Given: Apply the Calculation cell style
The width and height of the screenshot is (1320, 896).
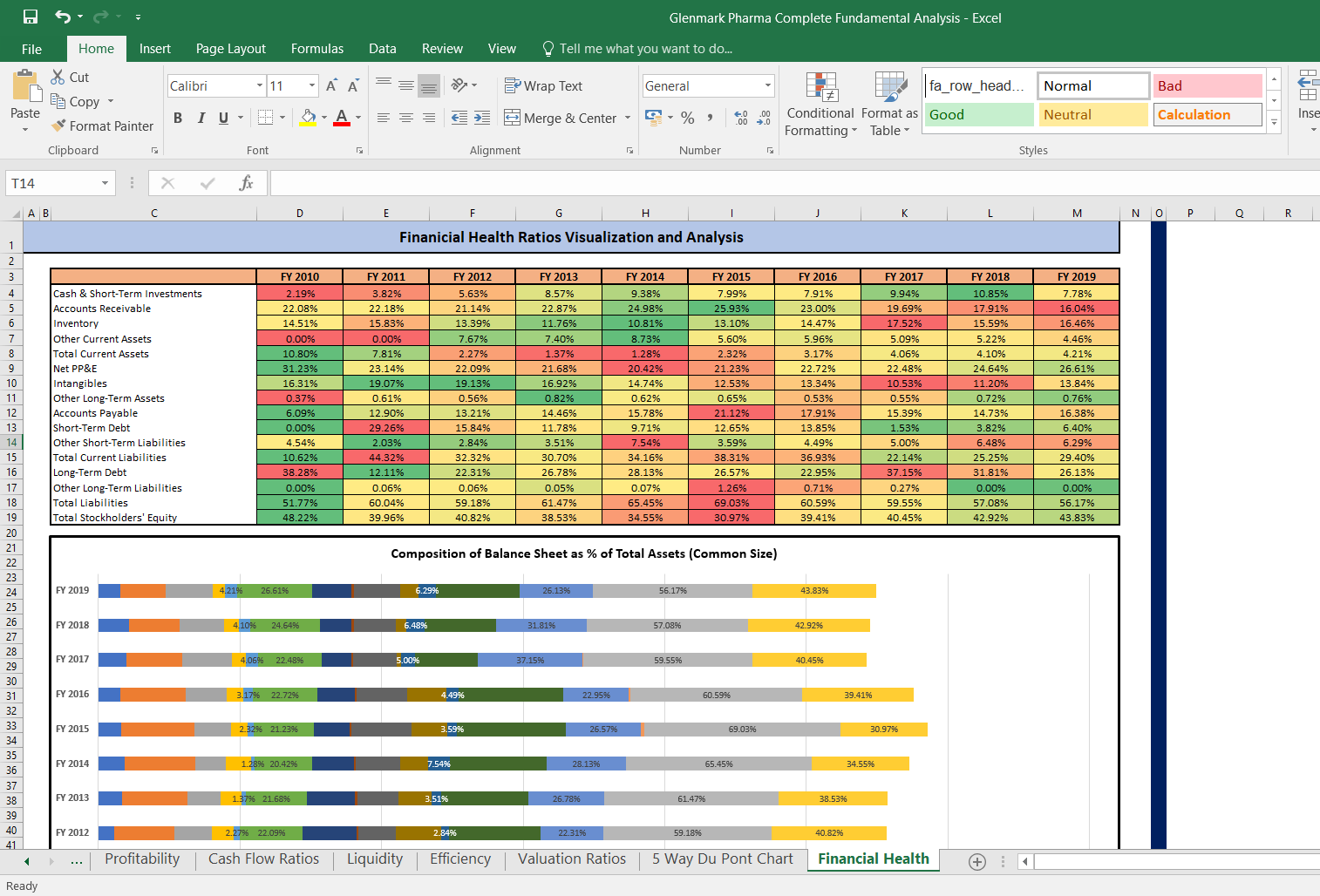Looking at the screenshot, I should [1208, 114].
